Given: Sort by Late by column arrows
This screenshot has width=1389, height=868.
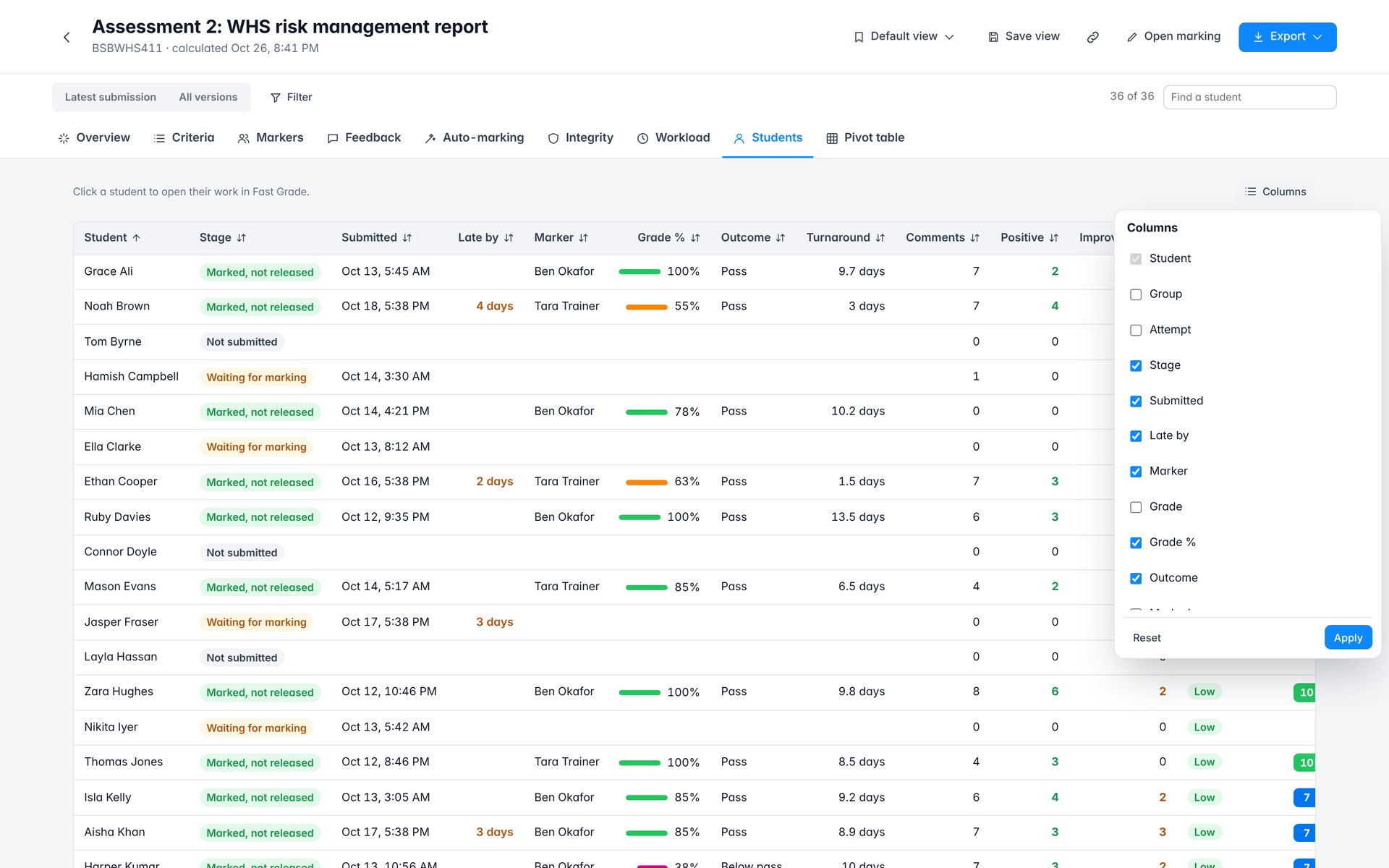Looking at the screenshot, I should 509,238.
